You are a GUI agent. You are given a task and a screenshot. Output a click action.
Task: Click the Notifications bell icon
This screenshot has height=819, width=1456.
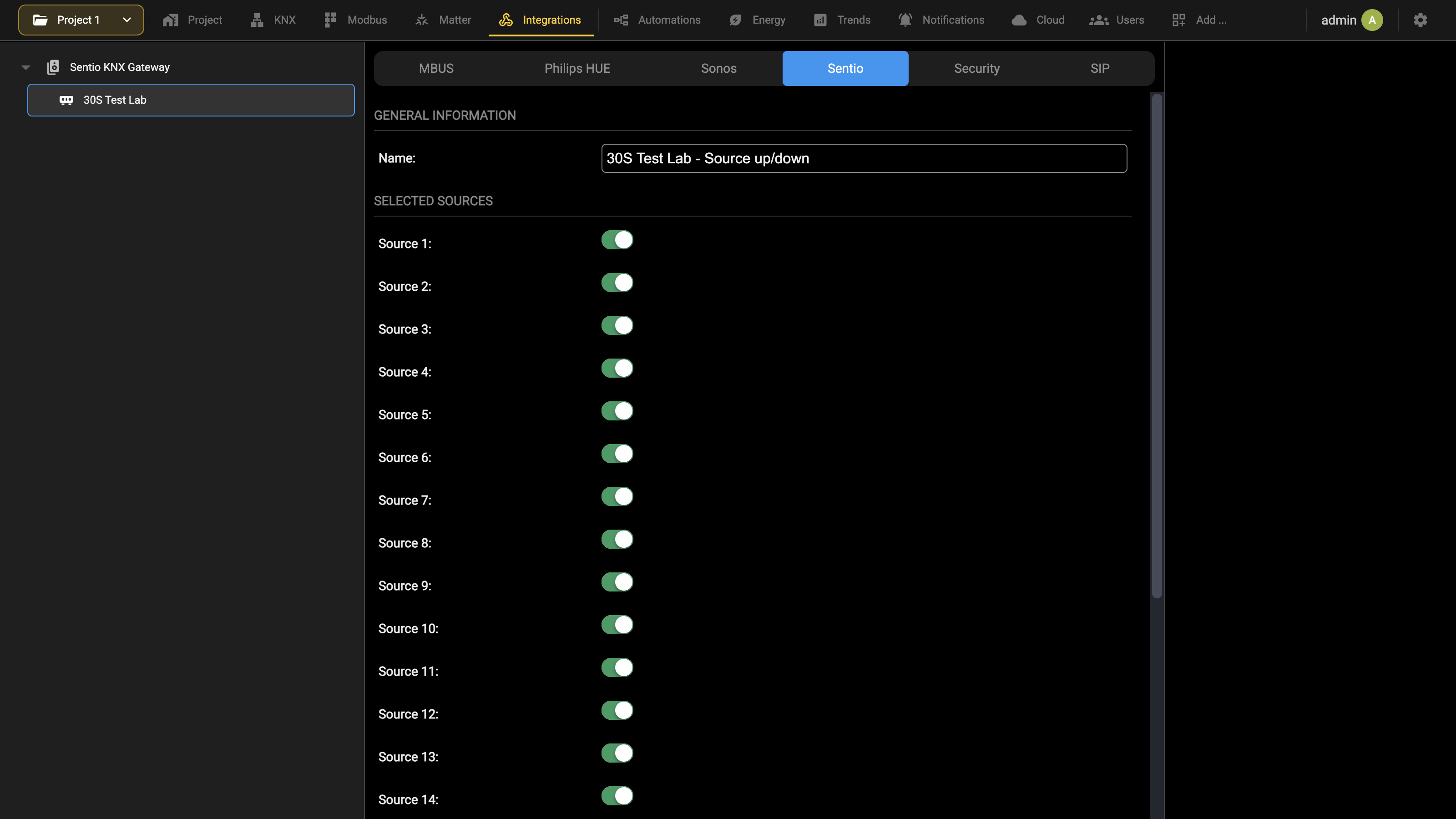coord(905,20)
